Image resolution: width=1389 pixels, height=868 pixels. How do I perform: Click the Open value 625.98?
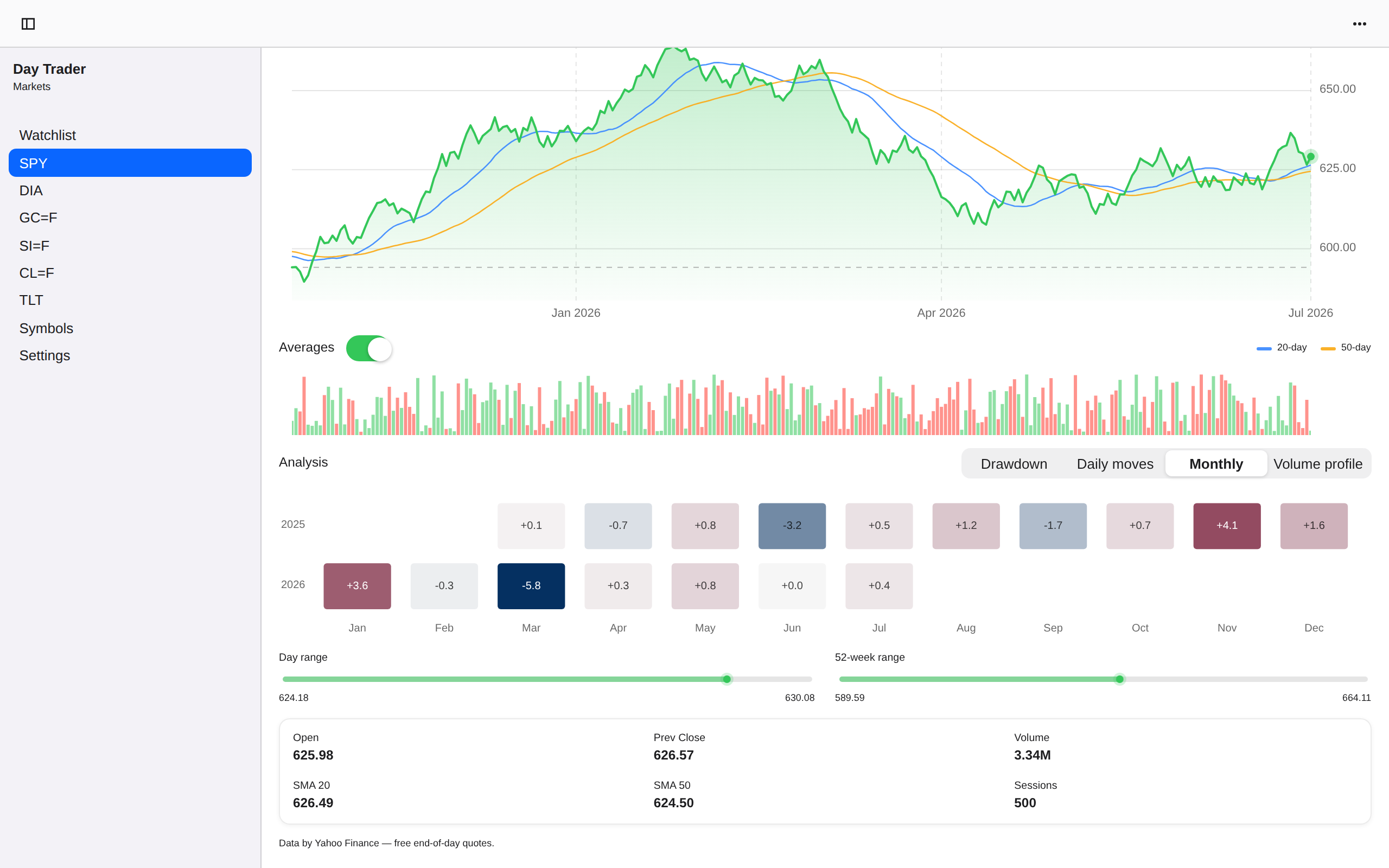[x=313, y=755]
